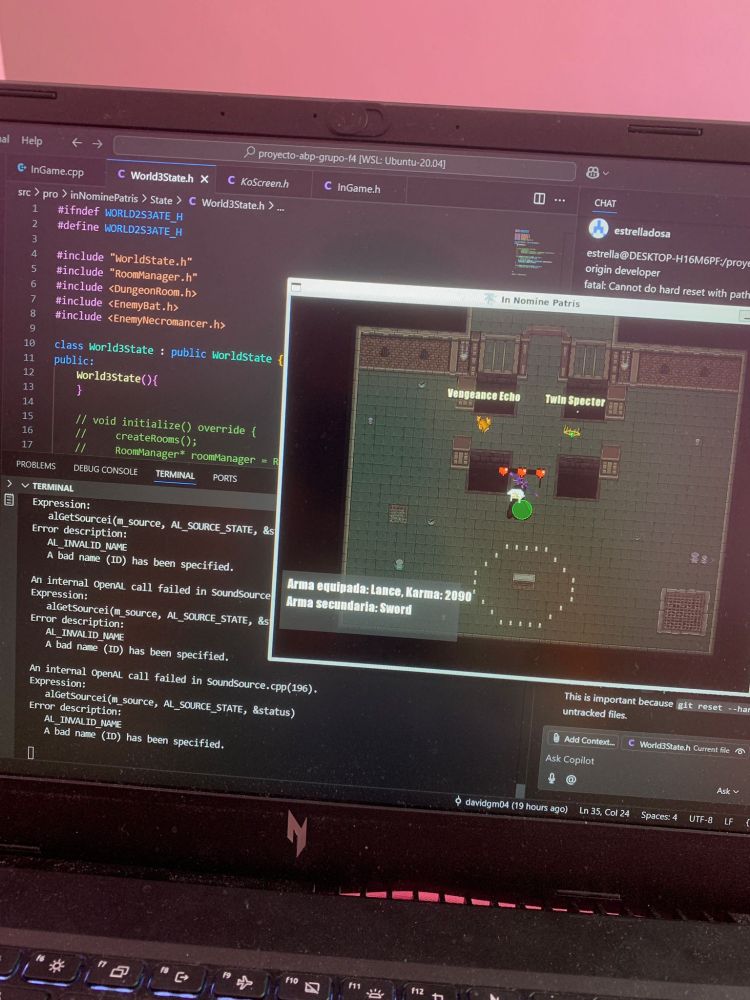The width and height of the screenshot is (750, 1000).
Task: Click the InGame.cpp tab file icon
Action: pos(21,168)
